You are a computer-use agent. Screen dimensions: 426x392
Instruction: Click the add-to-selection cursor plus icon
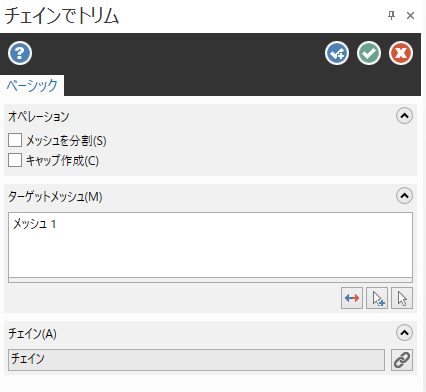377,298
